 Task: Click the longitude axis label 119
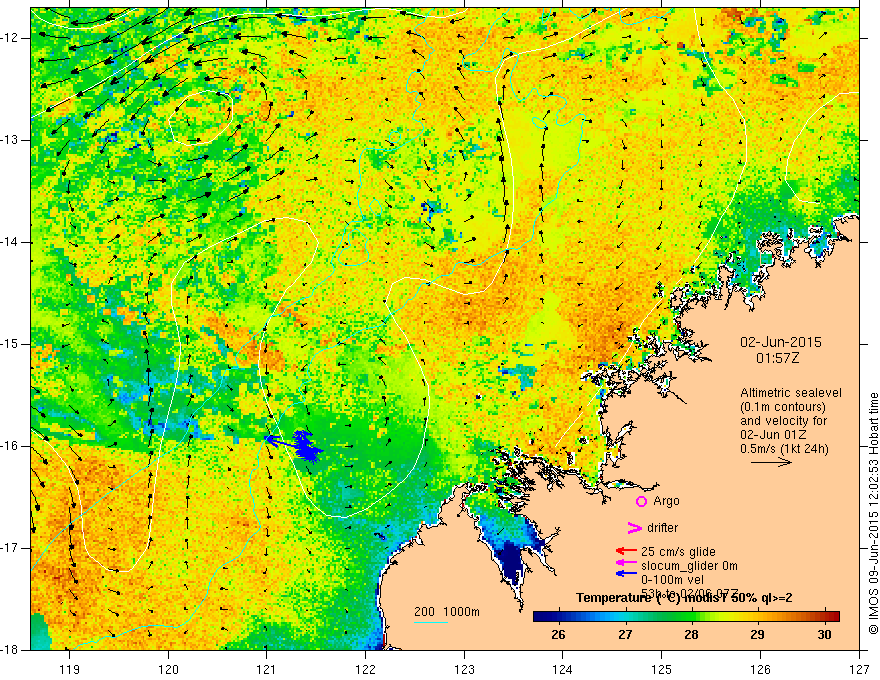[x=70, y=670]
